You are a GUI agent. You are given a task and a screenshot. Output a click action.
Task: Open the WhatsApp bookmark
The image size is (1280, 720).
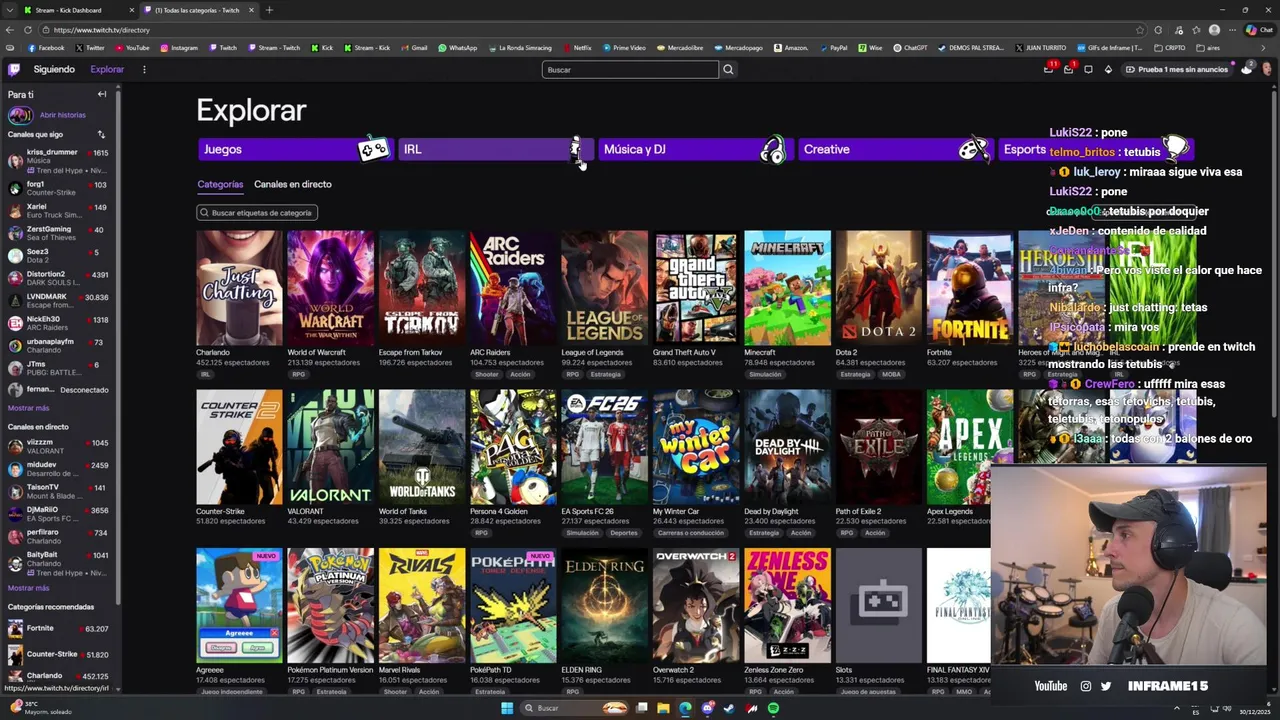tap(457, 47)
